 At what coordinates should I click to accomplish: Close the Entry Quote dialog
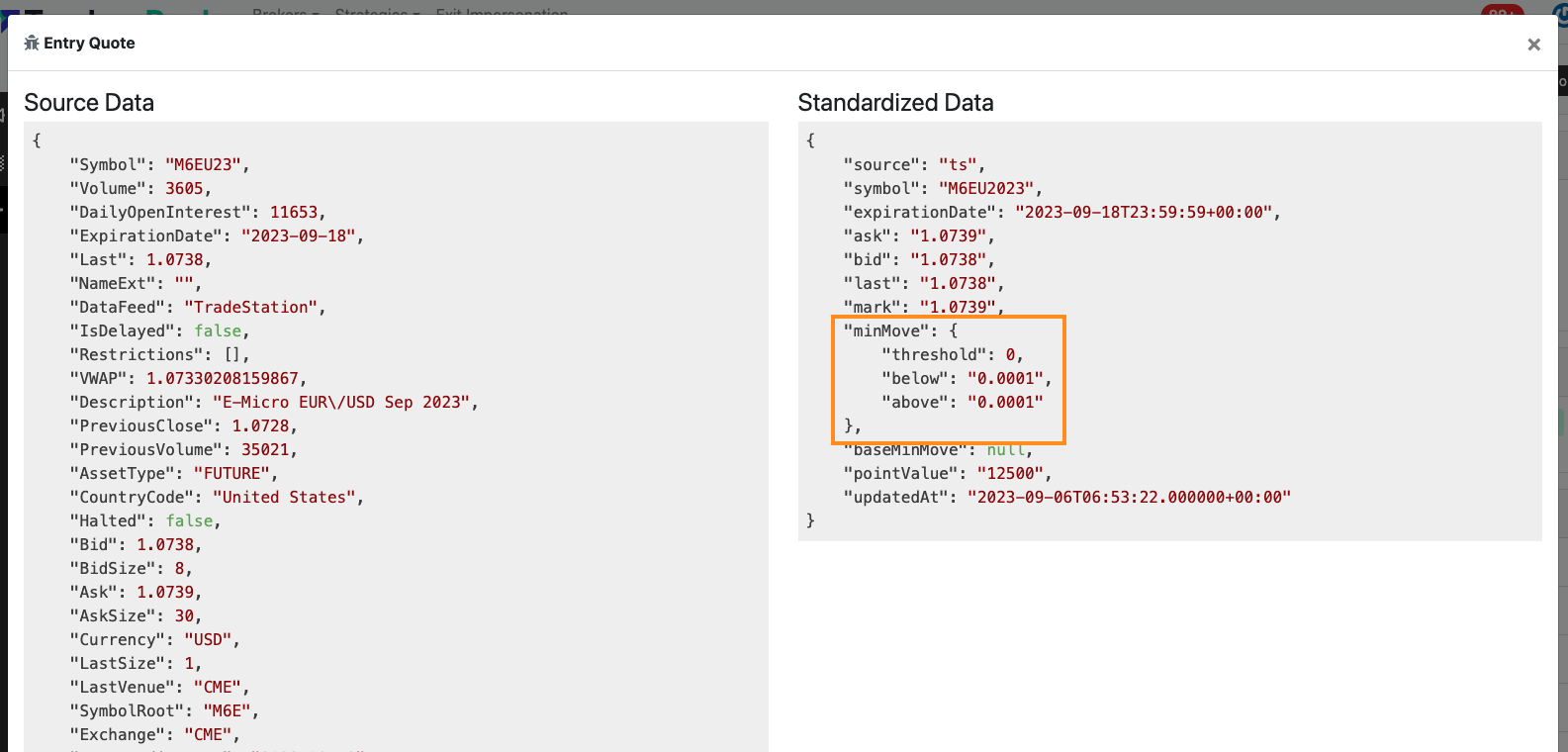(x=1533, y=45)
